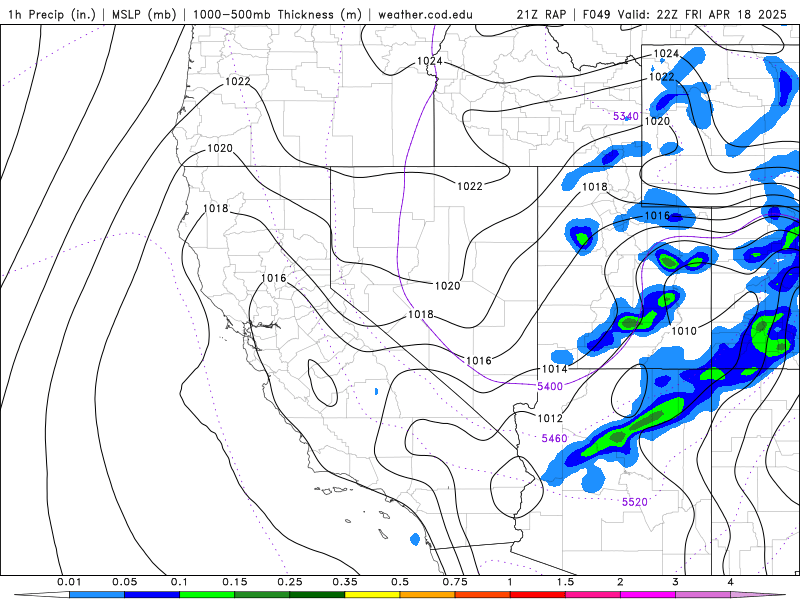Click the 1010 isobar label
This screenshot has height=600, width=800.
click(x=684, y=331)
